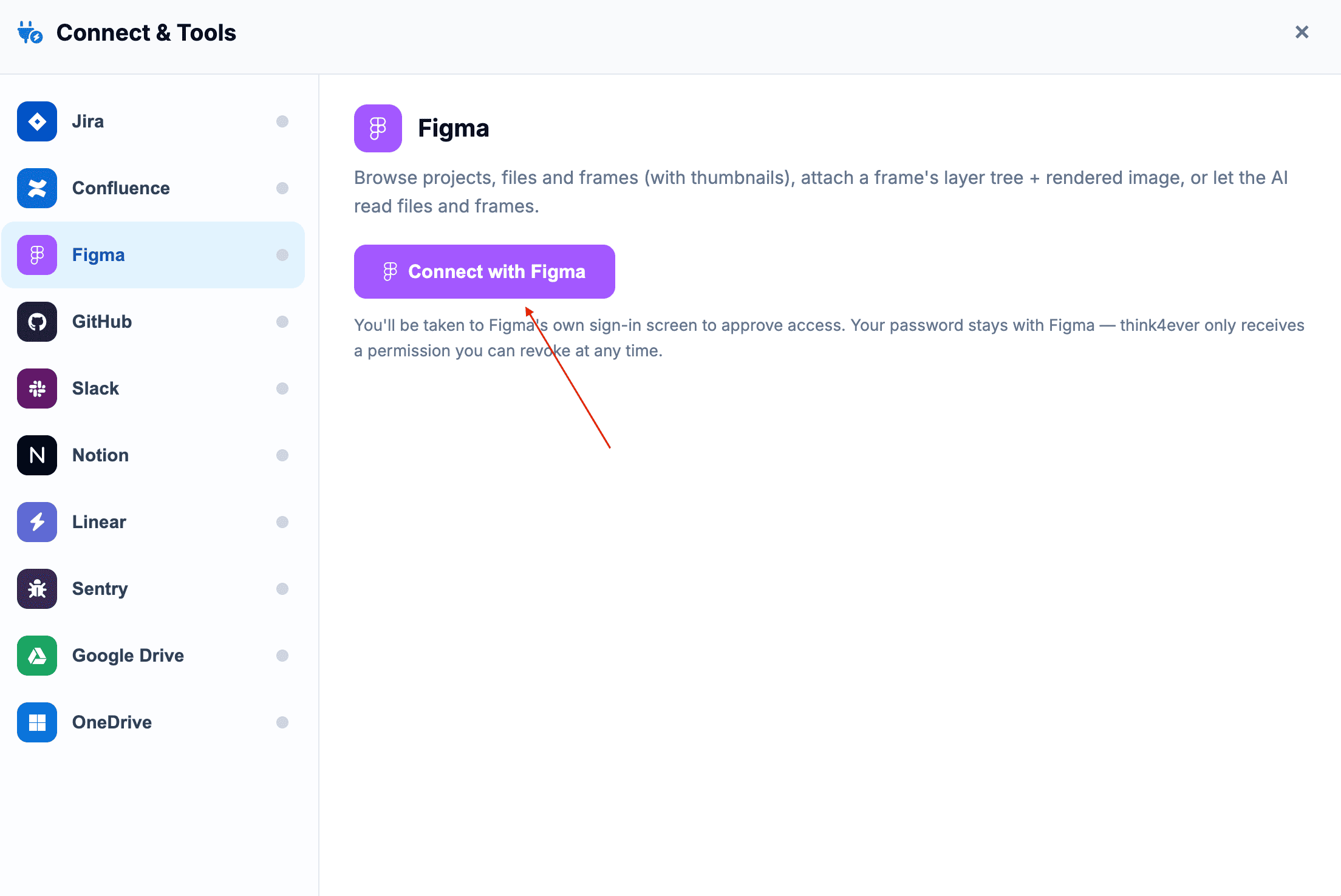Click the plug icon beside Connect & Tools
The height and width of the screenshot is (896, 1341).
click(x=30, y=33)
